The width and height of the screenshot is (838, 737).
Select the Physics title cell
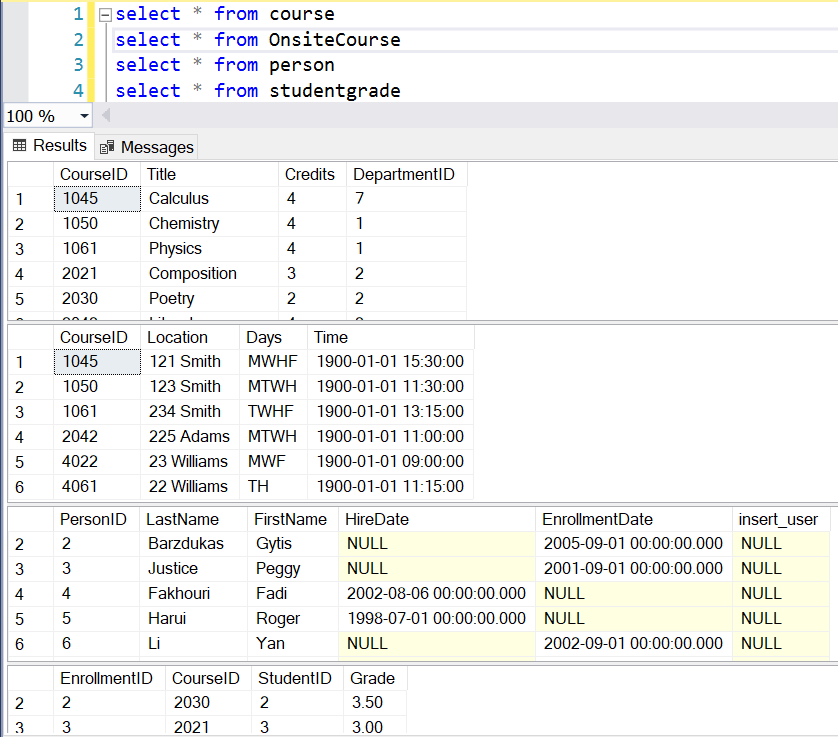pos(210,249)
